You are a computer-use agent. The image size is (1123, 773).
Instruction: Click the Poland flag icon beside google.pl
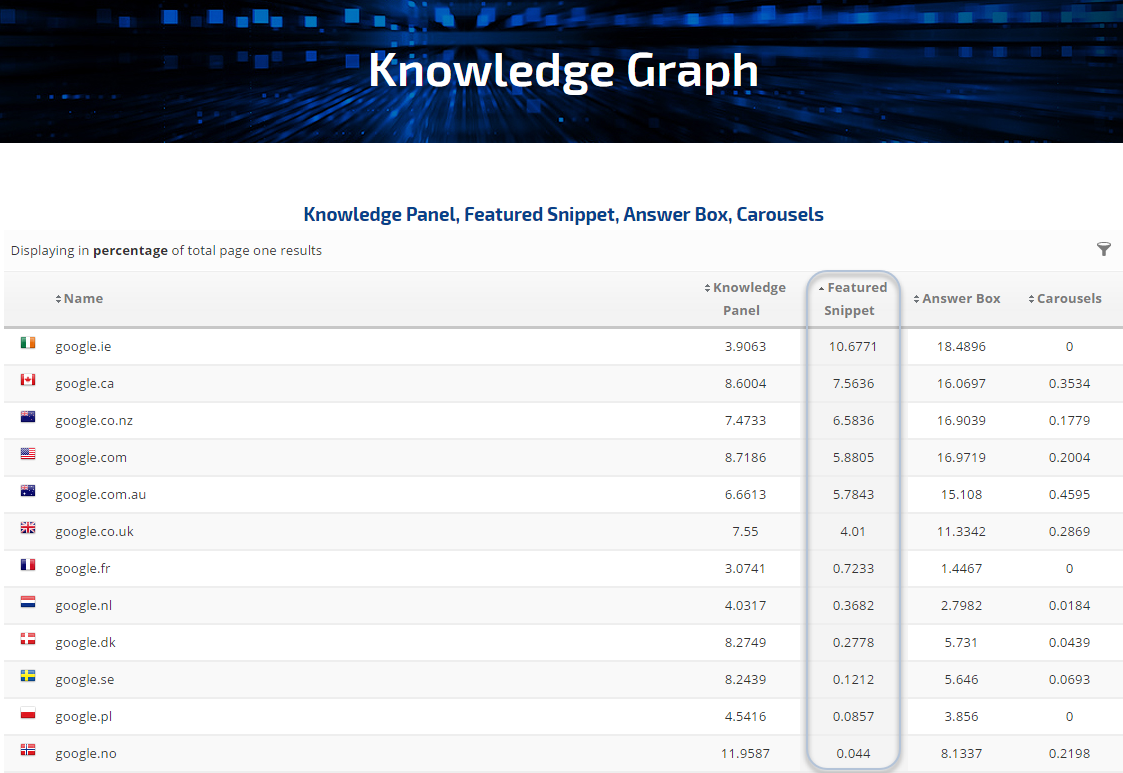click(x=28, y=713)
